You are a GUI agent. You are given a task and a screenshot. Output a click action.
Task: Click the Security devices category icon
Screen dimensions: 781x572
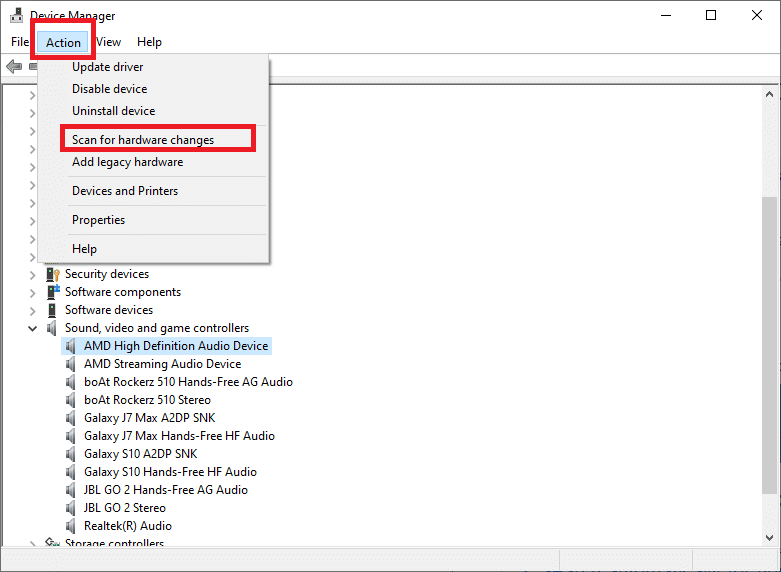pyautogui.click(x=53, y=274)
